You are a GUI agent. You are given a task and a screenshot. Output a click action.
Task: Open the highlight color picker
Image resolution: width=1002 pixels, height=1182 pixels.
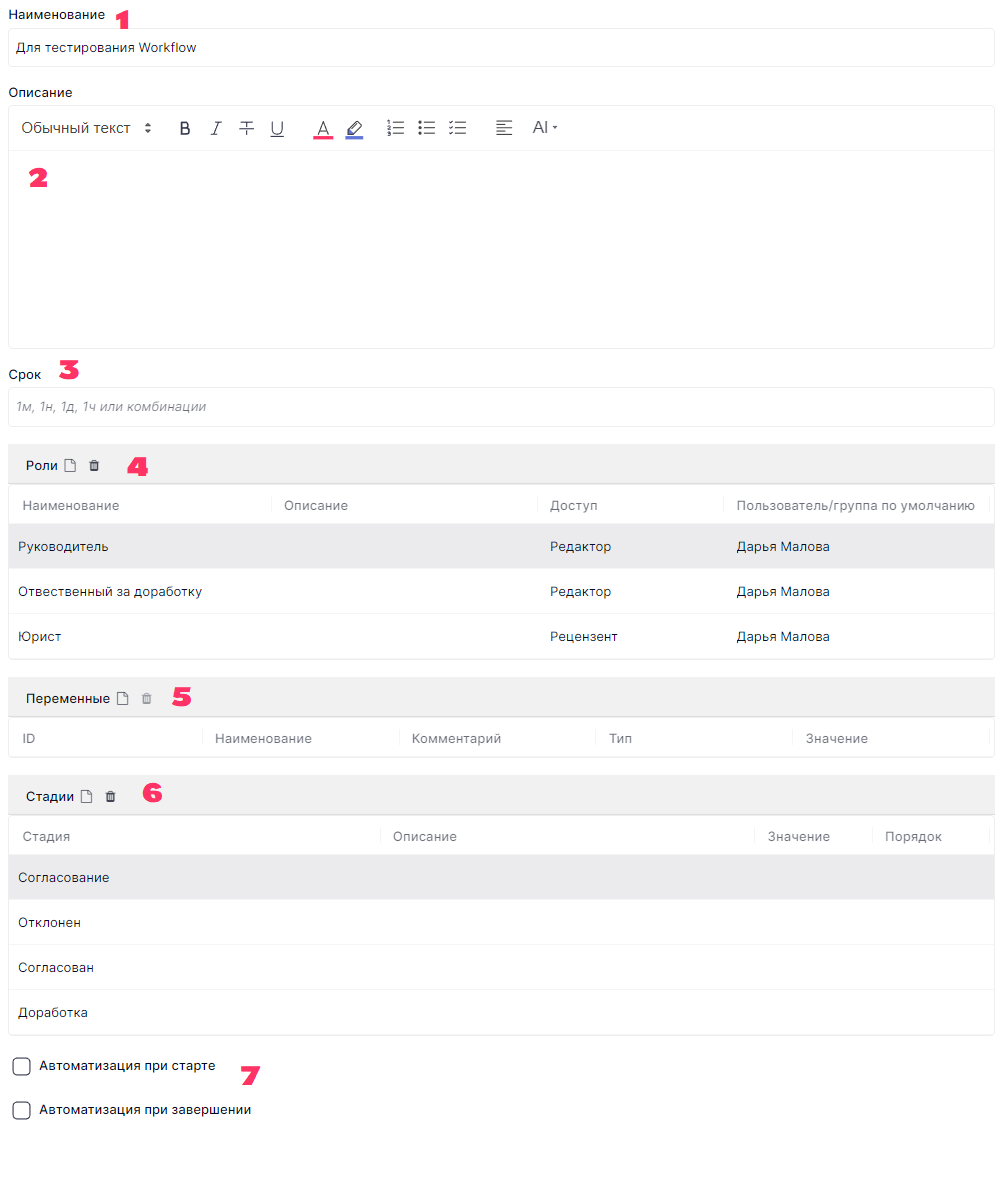click(x=354, y=128)
